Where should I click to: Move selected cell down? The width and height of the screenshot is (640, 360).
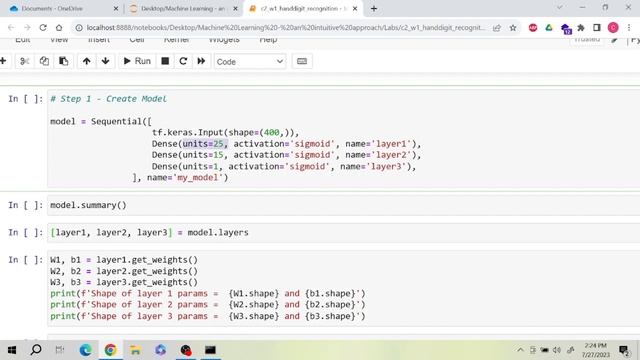click(105, 61)
